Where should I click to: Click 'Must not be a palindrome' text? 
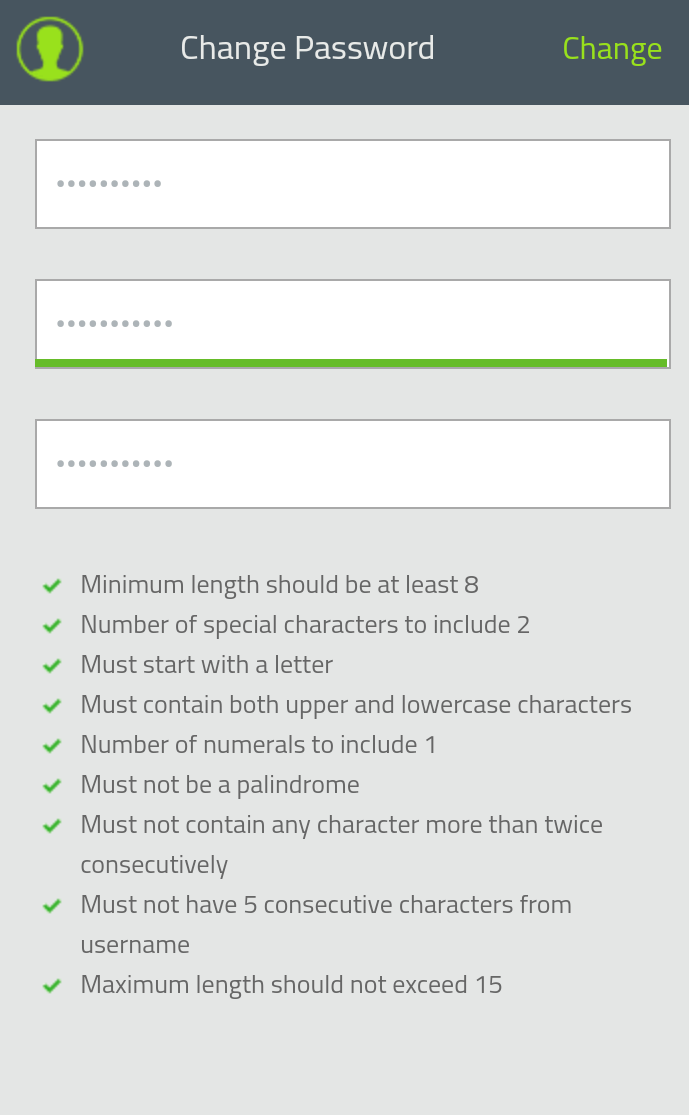[219, 785]
